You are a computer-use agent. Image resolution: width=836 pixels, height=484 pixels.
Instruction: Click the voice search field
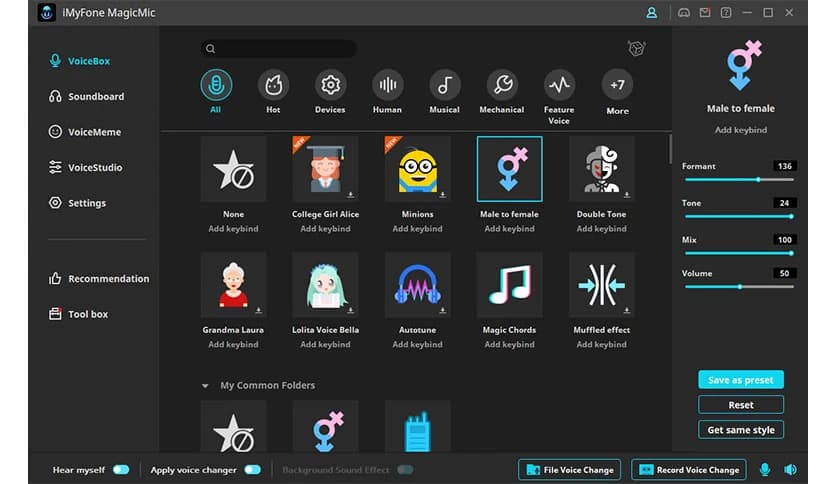click(278, 48)
